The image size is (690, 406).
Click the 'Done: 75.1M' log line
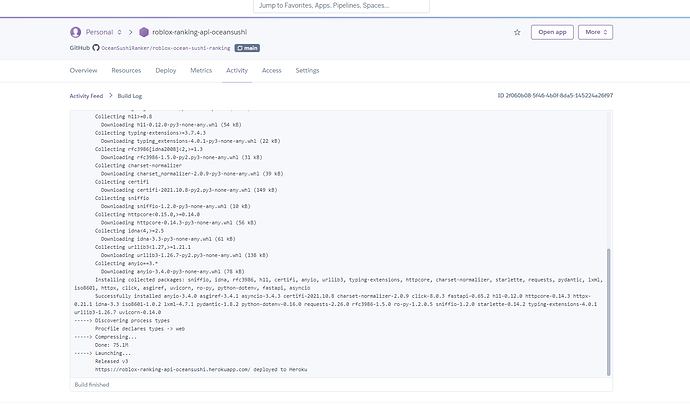pos(111,345)
